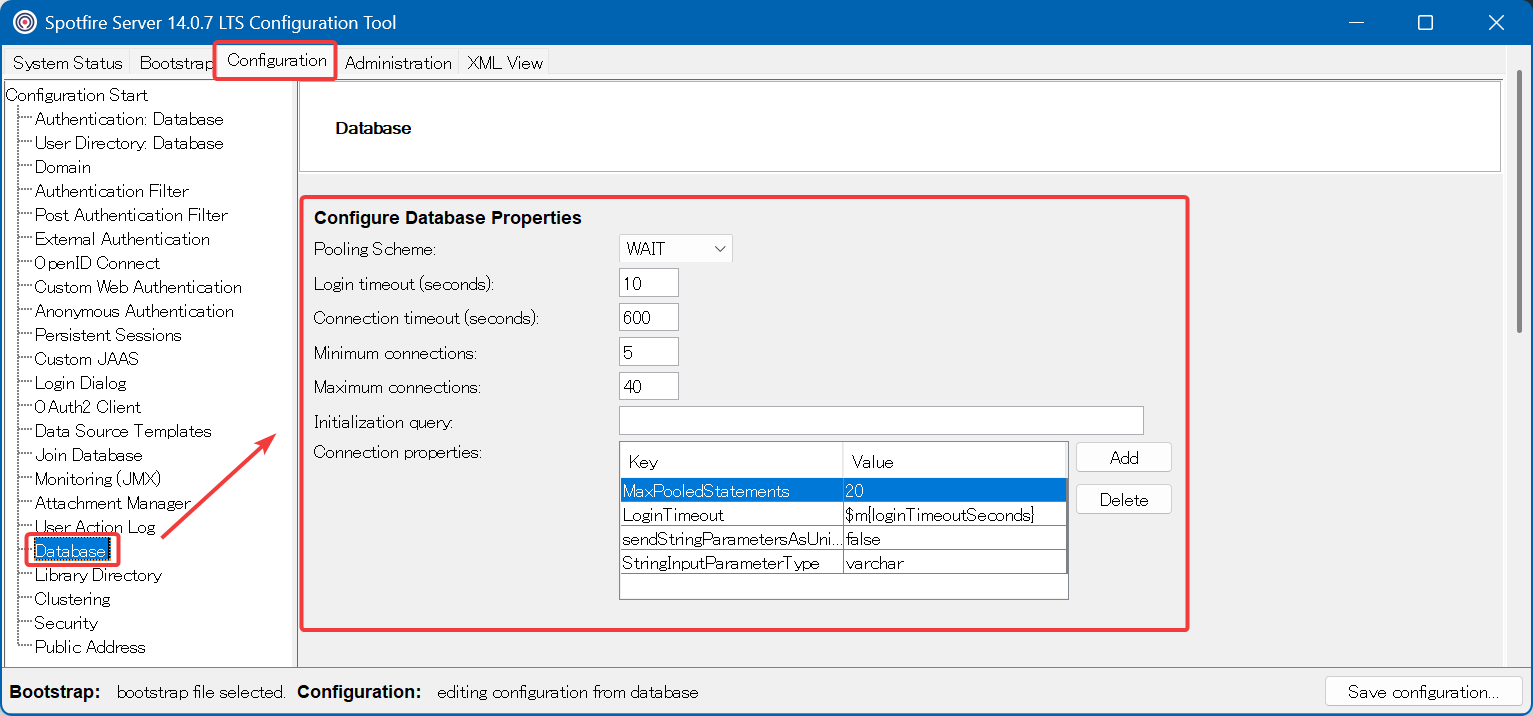Open Attachment Manager settings
The image size is (1533, 716).
(x=113, y=503)
